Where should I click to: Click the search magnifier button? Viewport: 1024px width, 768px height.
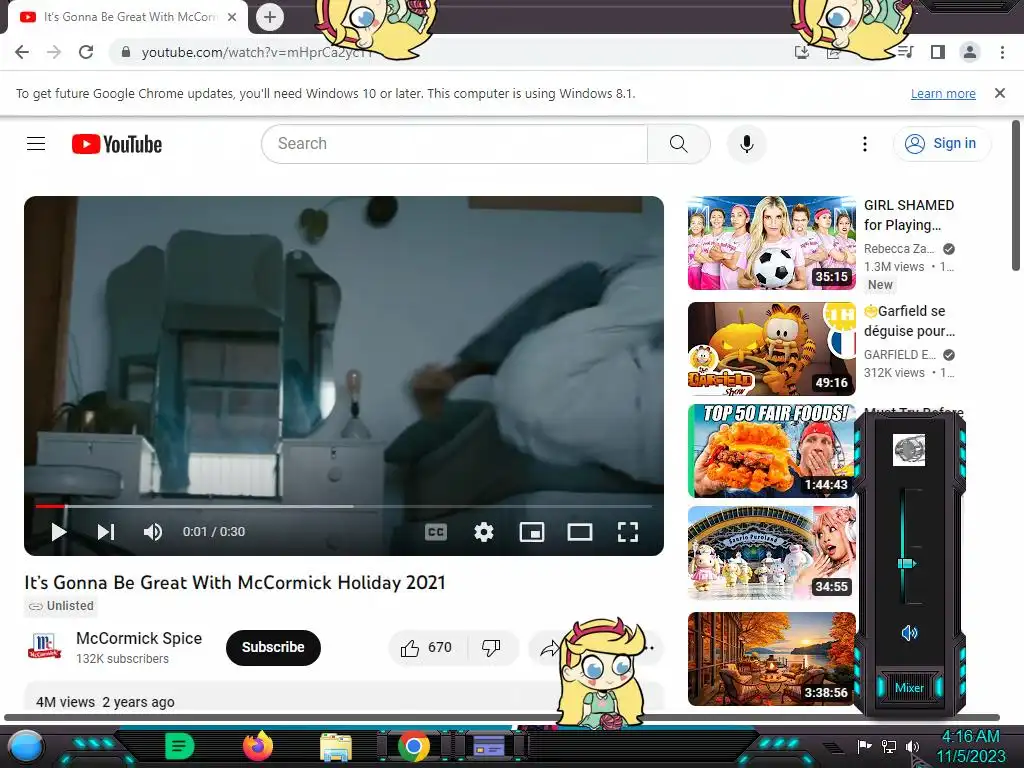coord(679,144)
